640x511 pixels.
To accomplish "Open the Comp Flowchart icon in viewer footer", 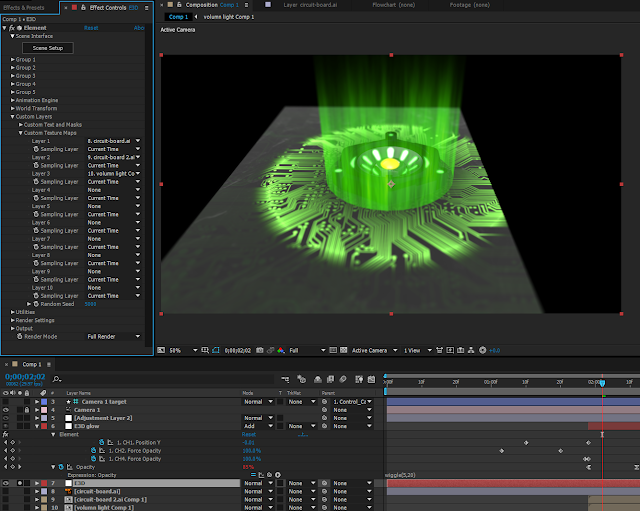I will pyautogui.click(x=471, y=350).
